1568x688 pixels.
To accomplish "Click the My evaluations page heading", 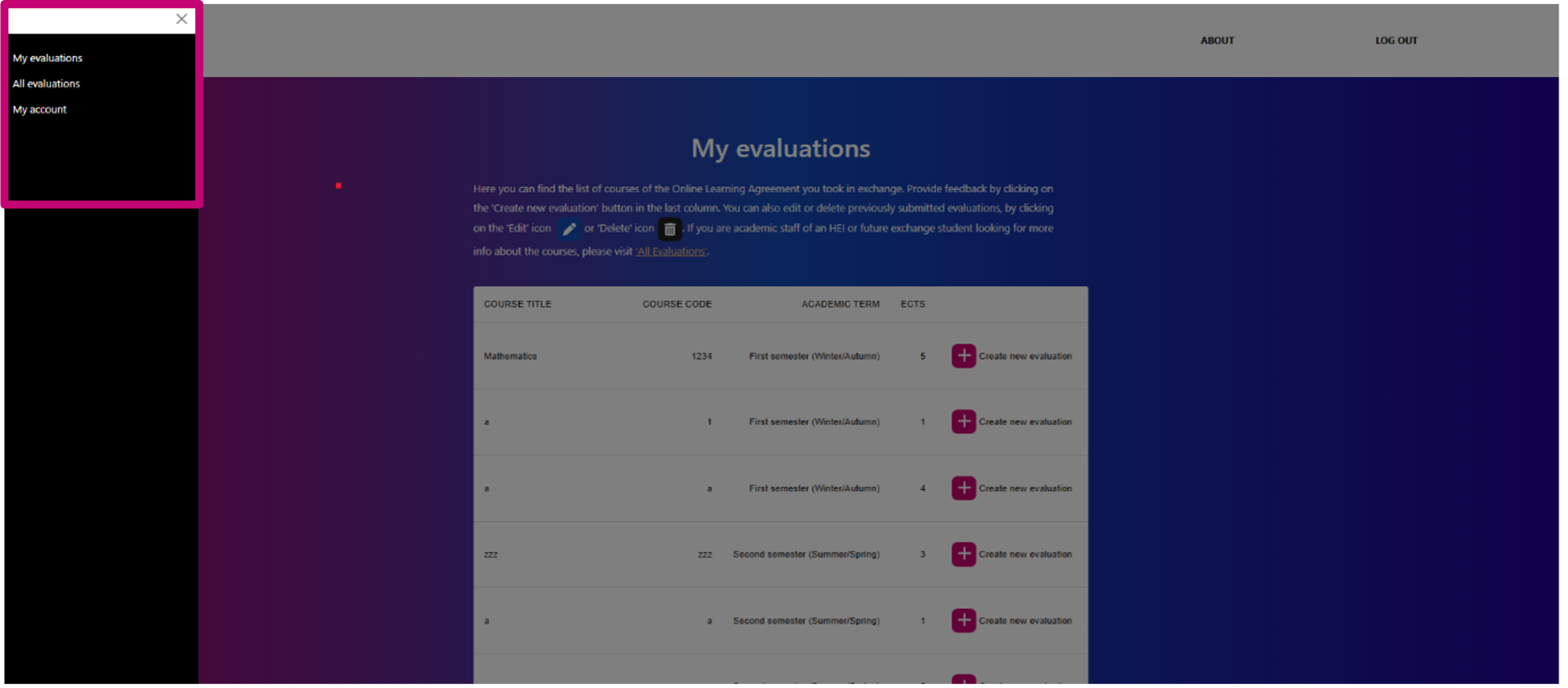I will [x=780, y=148].
